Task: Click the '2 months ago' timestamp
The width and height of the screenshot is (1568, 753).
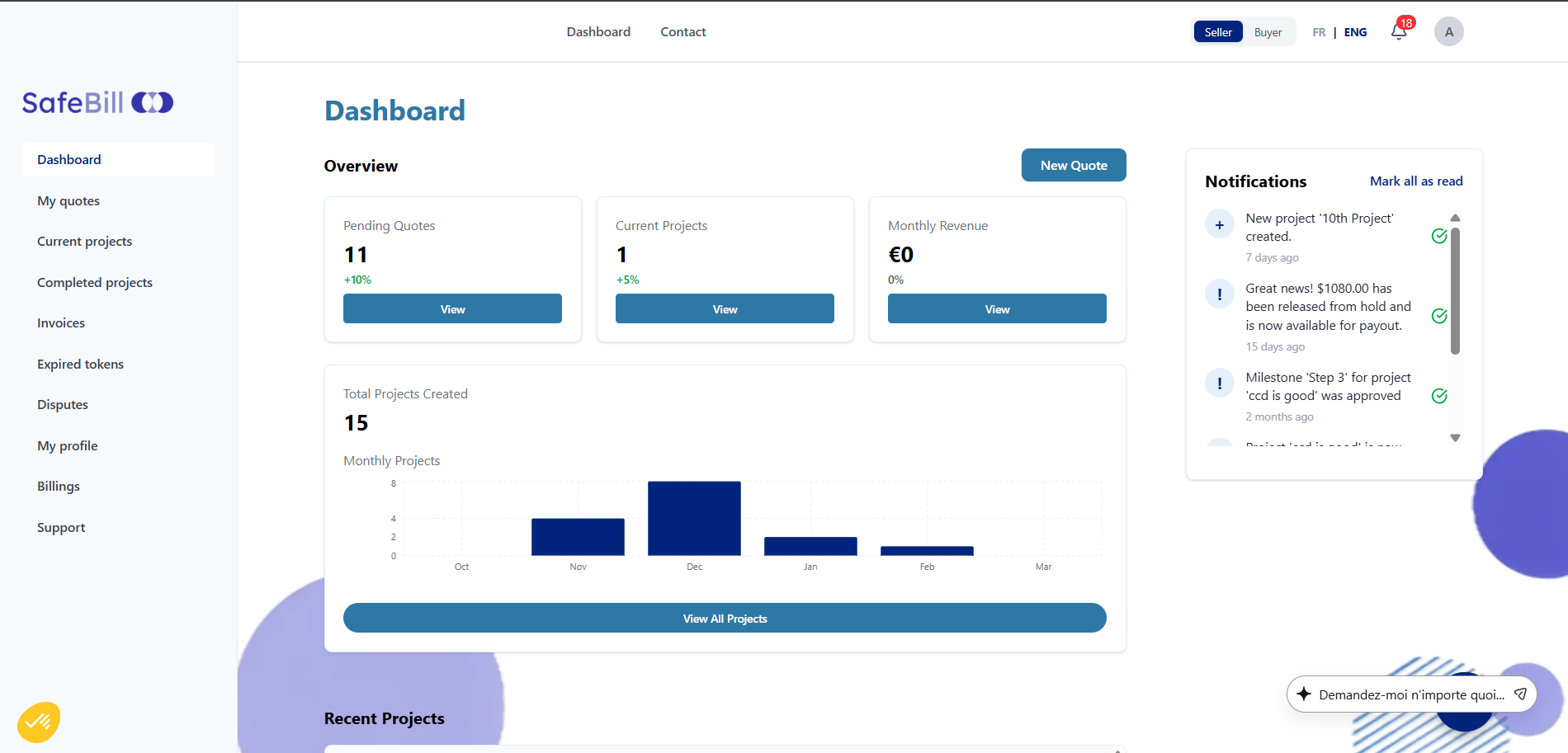Action: [1279, 417]
